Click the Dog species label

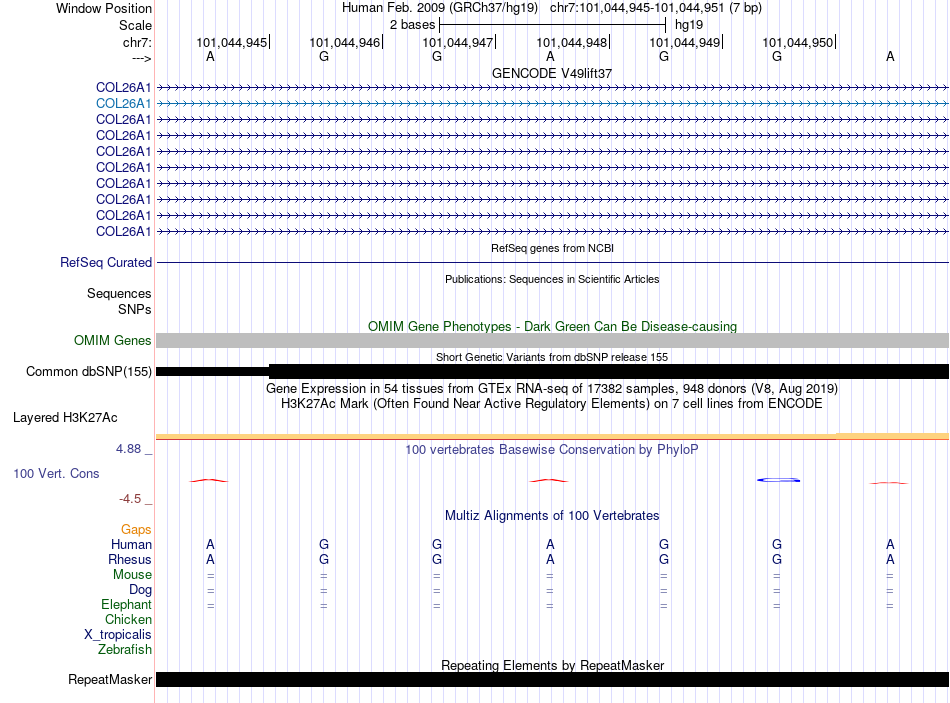coord(140,590)
